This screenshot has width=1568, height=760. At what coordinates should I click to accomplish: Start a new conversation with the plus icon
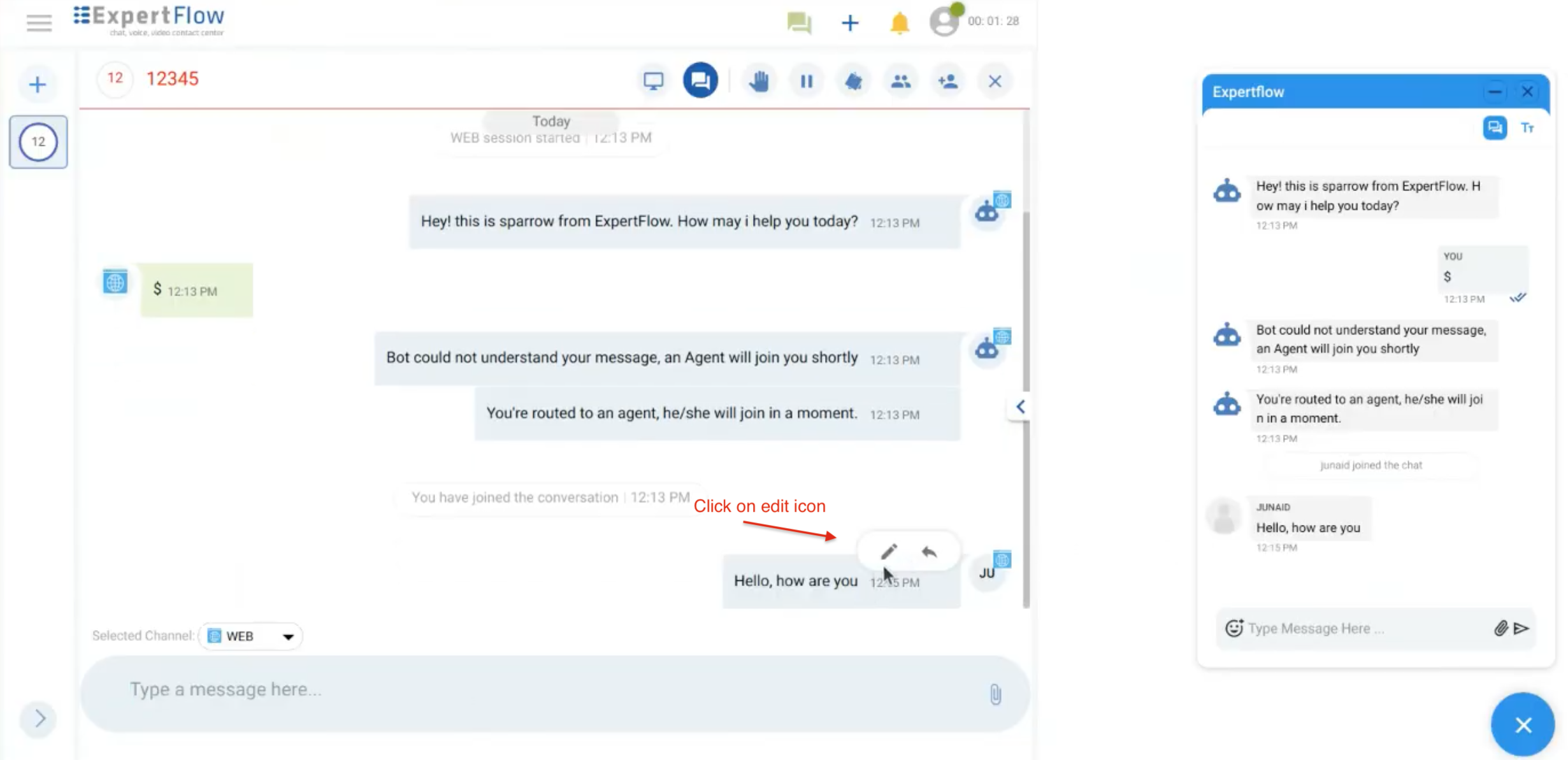[x=850, y=22]
